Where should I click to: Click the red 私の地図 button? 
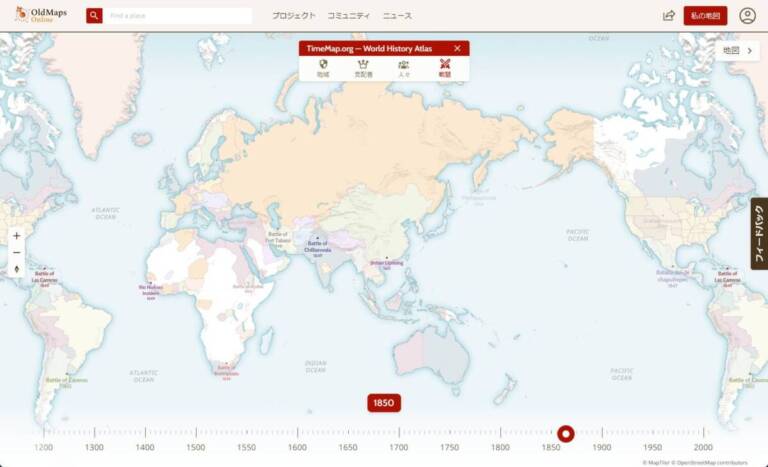click(705, 16)
